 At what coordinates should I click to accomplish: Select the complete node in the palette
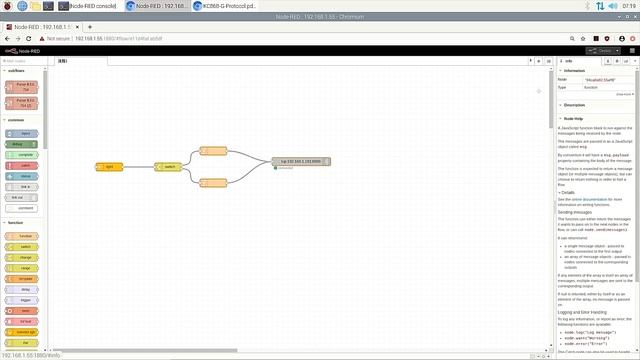[22, 155]
